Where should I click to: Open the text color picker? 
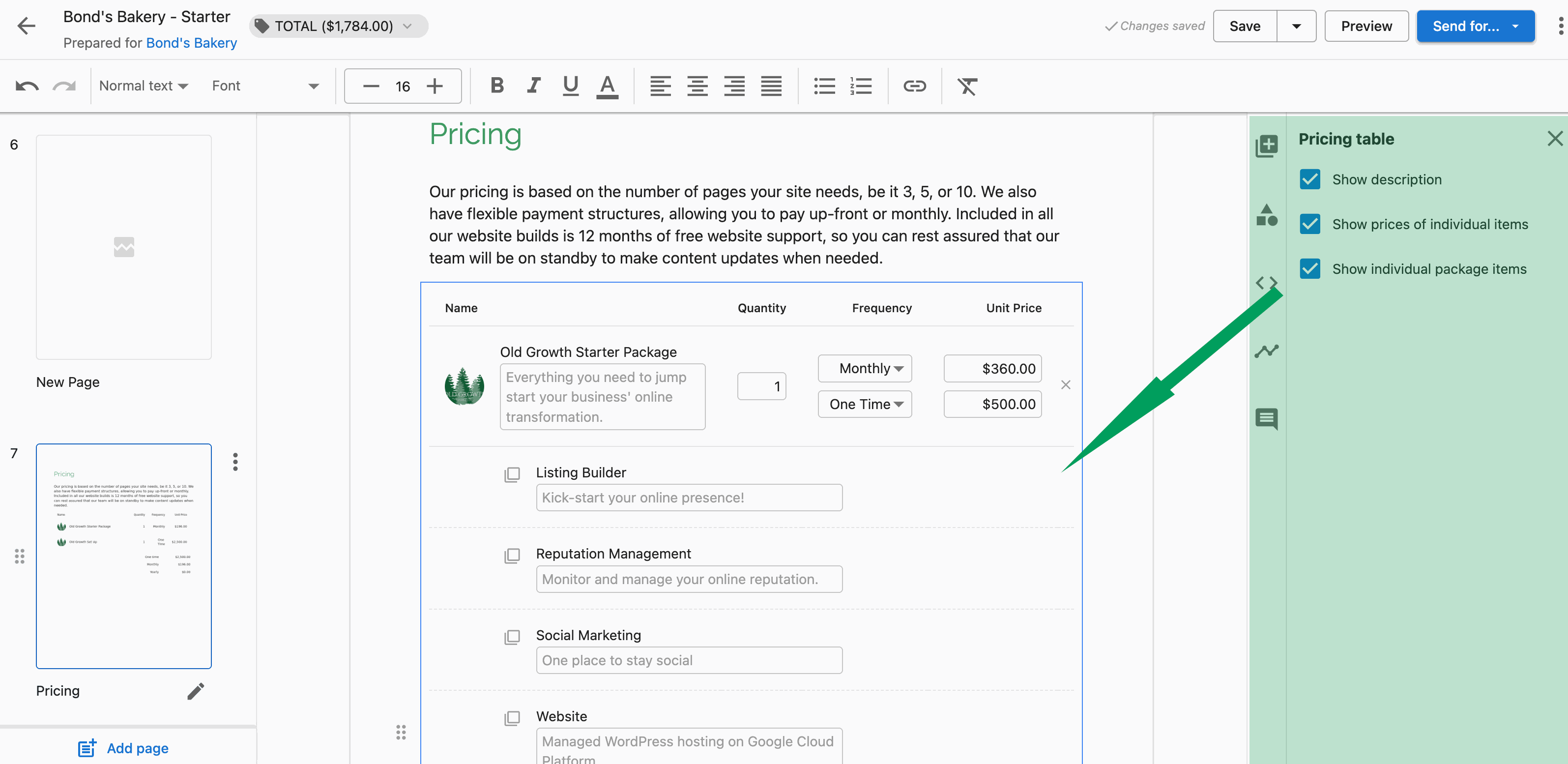pyautogui.click(x=607, y=86)
